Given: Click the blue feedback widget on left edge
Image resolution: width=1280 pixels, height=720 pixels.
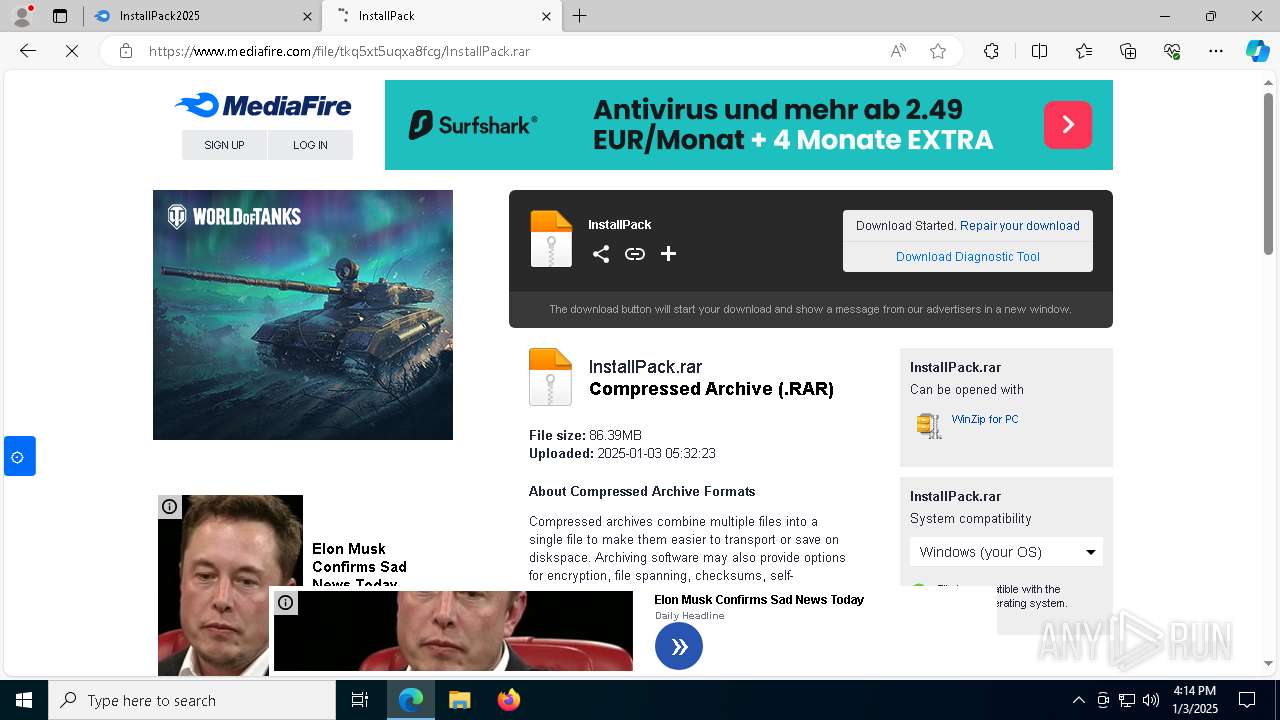Looking at the screenshot, I should (19, 456).
